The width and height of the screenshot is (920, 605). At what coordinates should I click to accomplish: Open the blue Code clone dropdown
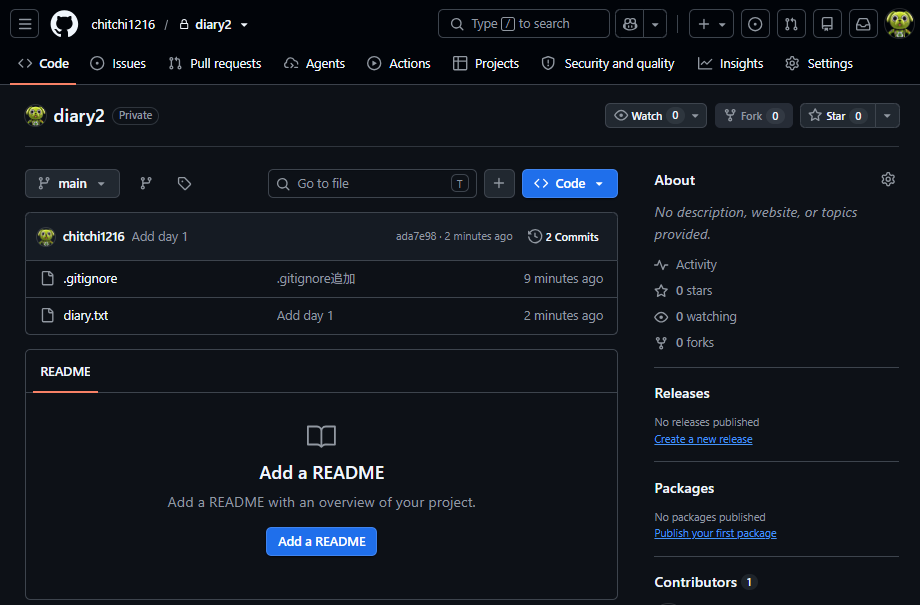[x=569, y=184]
